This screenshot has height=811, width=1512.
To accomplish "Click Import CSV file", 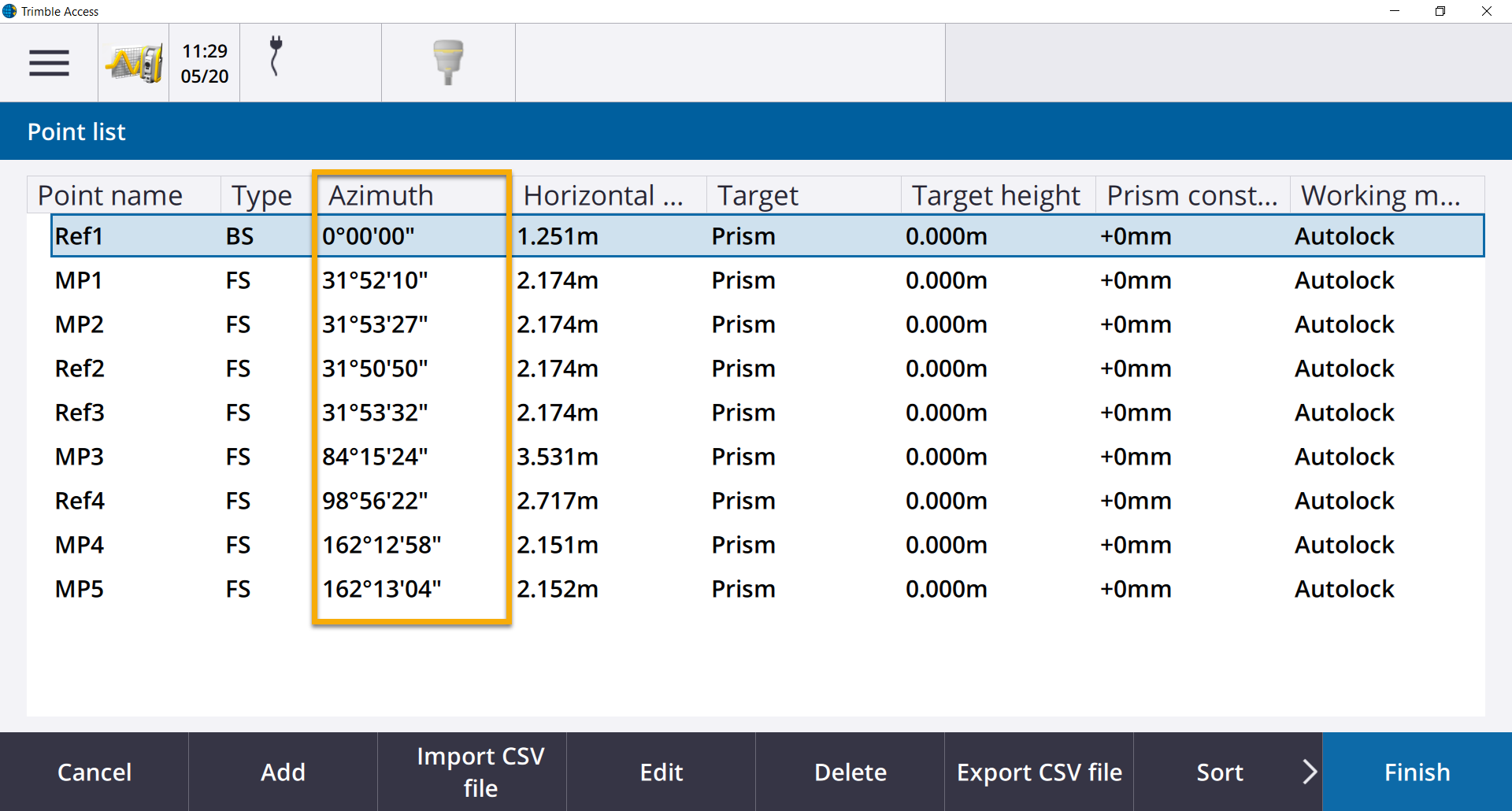I will click(472, 772).
